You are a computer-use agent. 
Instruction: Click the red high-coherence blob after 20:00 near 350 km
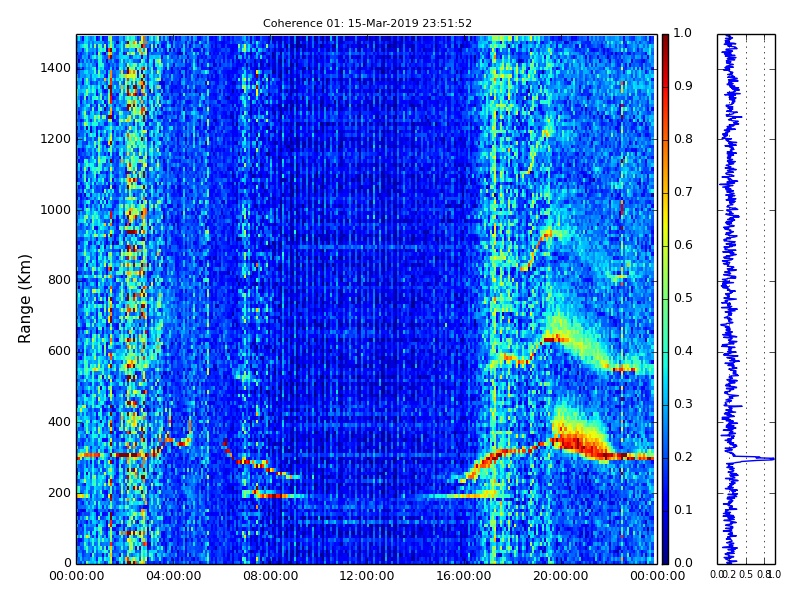tap(582, 443)
